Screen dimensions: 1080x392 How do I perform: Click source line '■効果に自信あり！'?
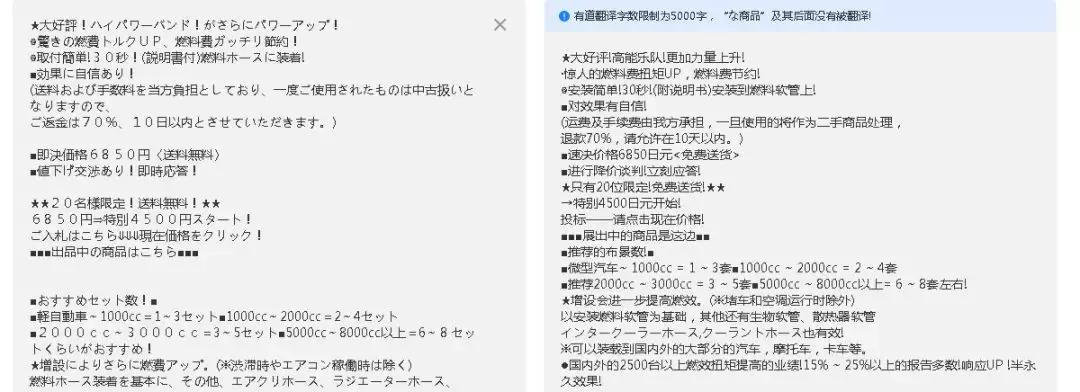click(82, 74)
